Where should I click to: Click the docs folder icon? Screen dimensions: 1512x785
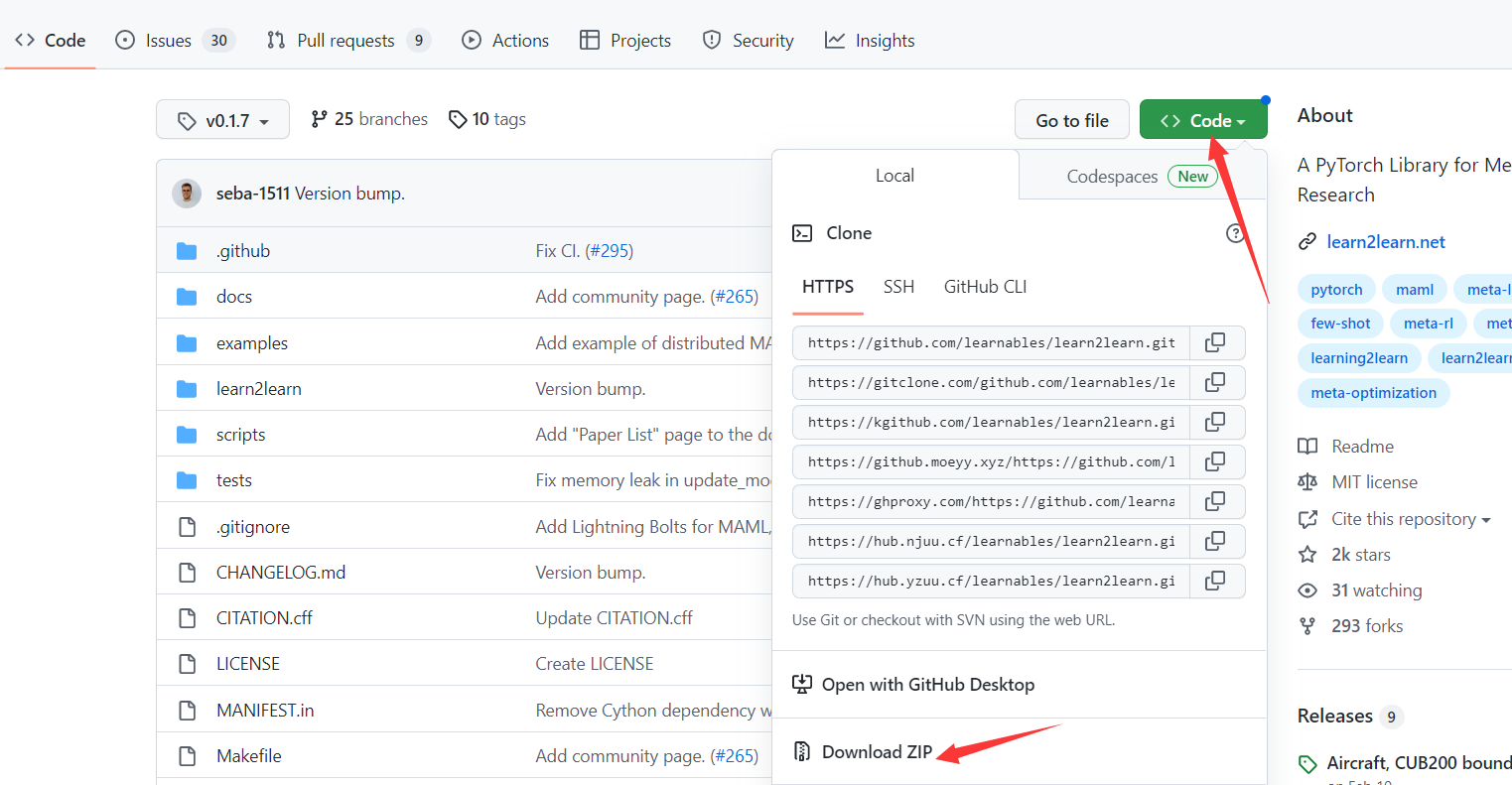pos(187,297)
